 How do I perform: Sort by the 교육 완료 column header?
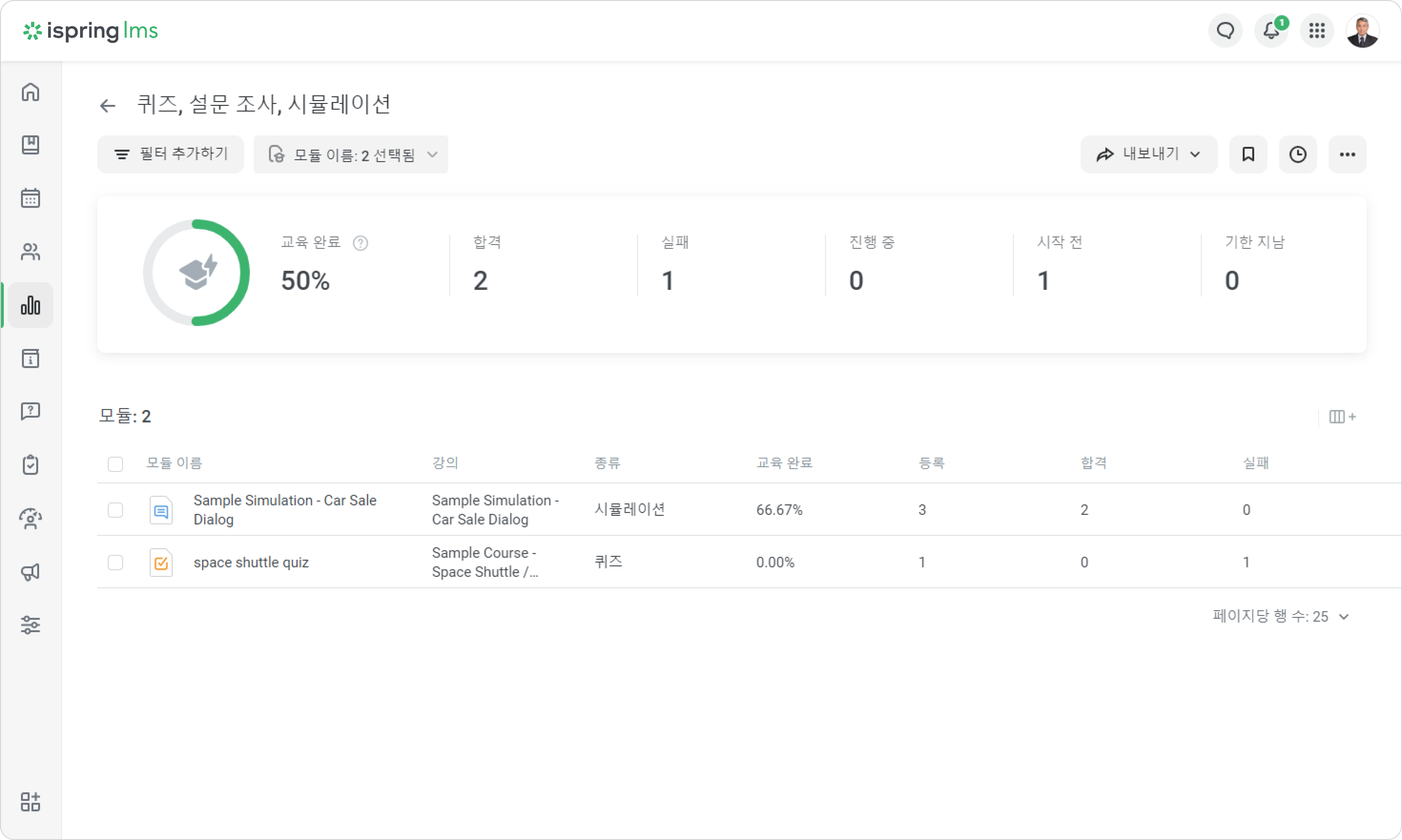784,463
